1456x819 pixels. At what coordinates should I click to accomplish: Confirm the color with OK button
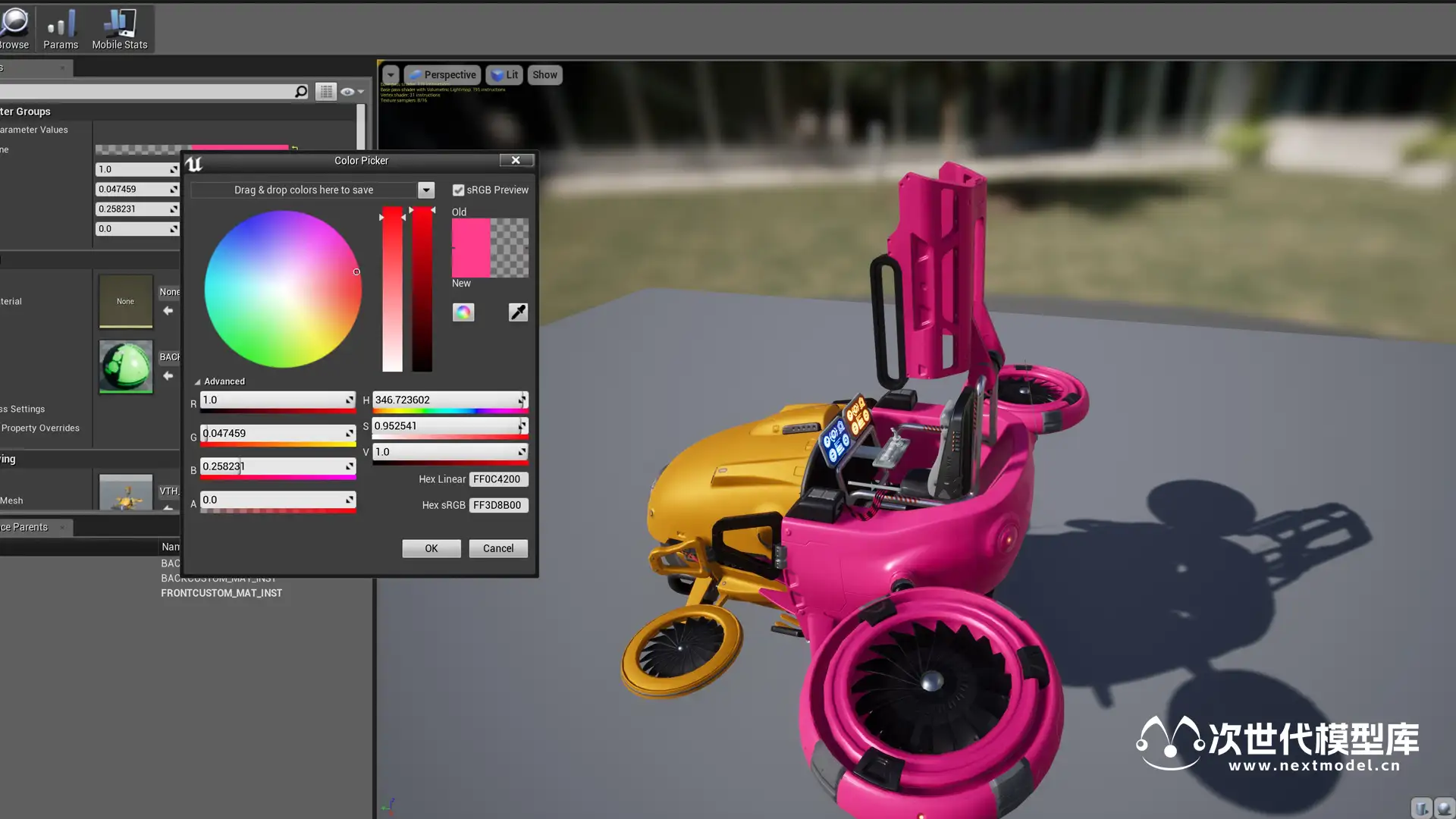click(431, 548)
